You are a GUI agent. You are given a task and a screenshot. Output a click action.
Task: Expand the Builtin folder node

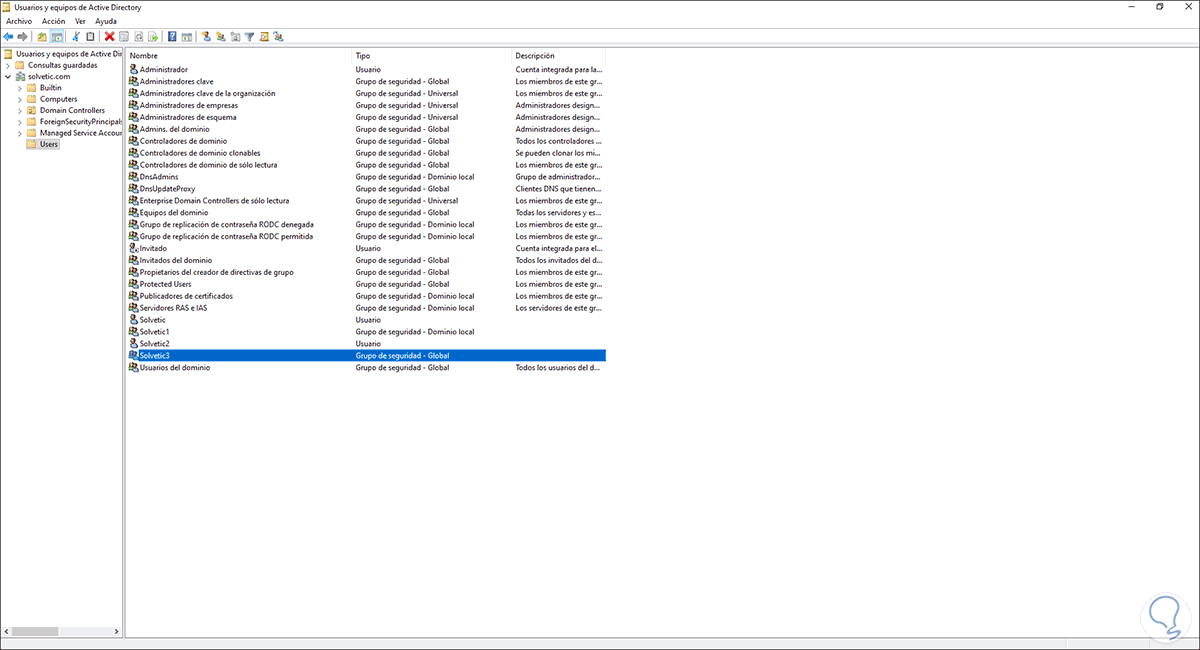[19, 88]
